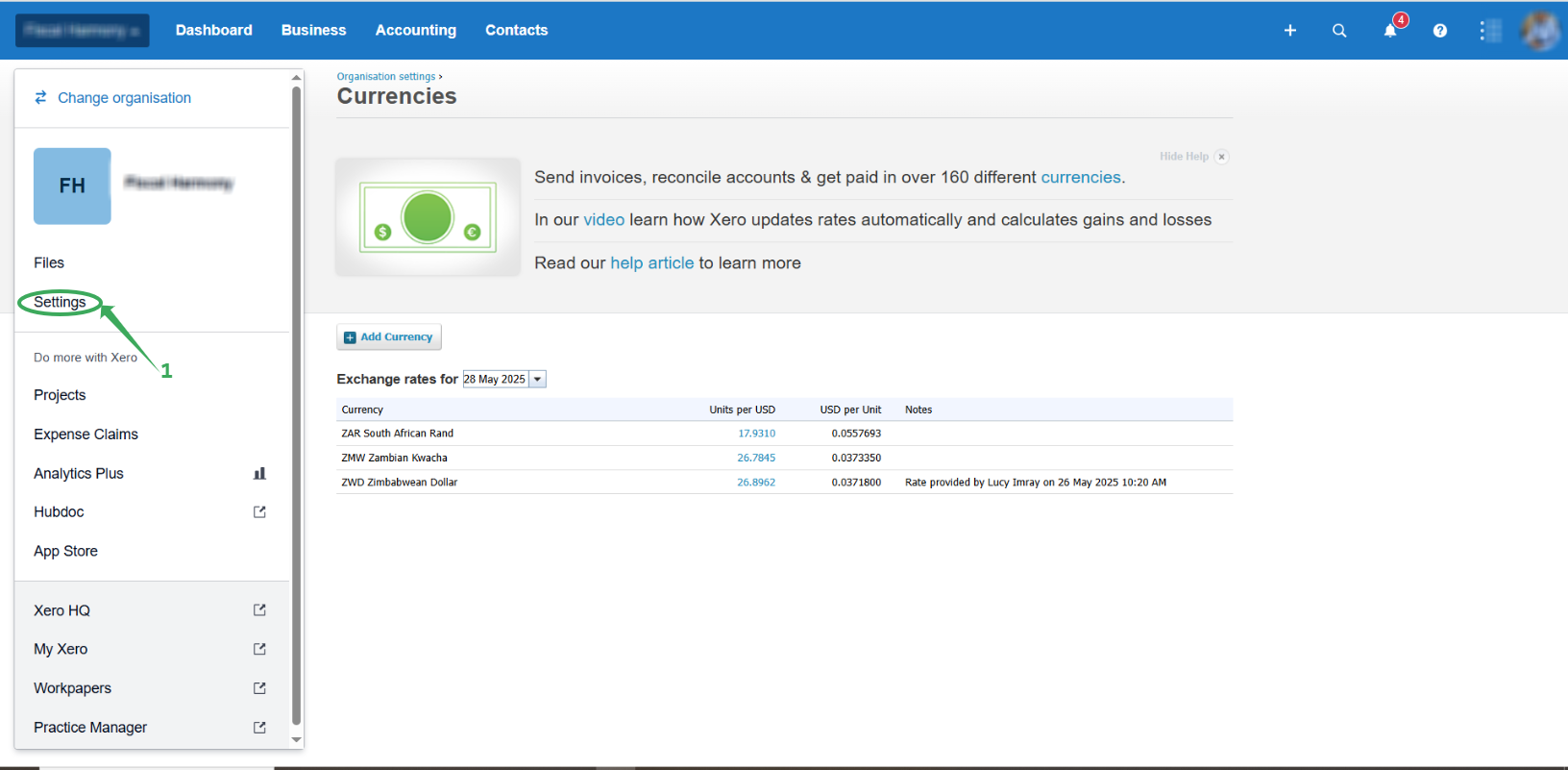Image resolution: width=1568 pixels, height=770 pixels.
Task: Open the organisation name dropdown in header
Action: click(83, 31)
